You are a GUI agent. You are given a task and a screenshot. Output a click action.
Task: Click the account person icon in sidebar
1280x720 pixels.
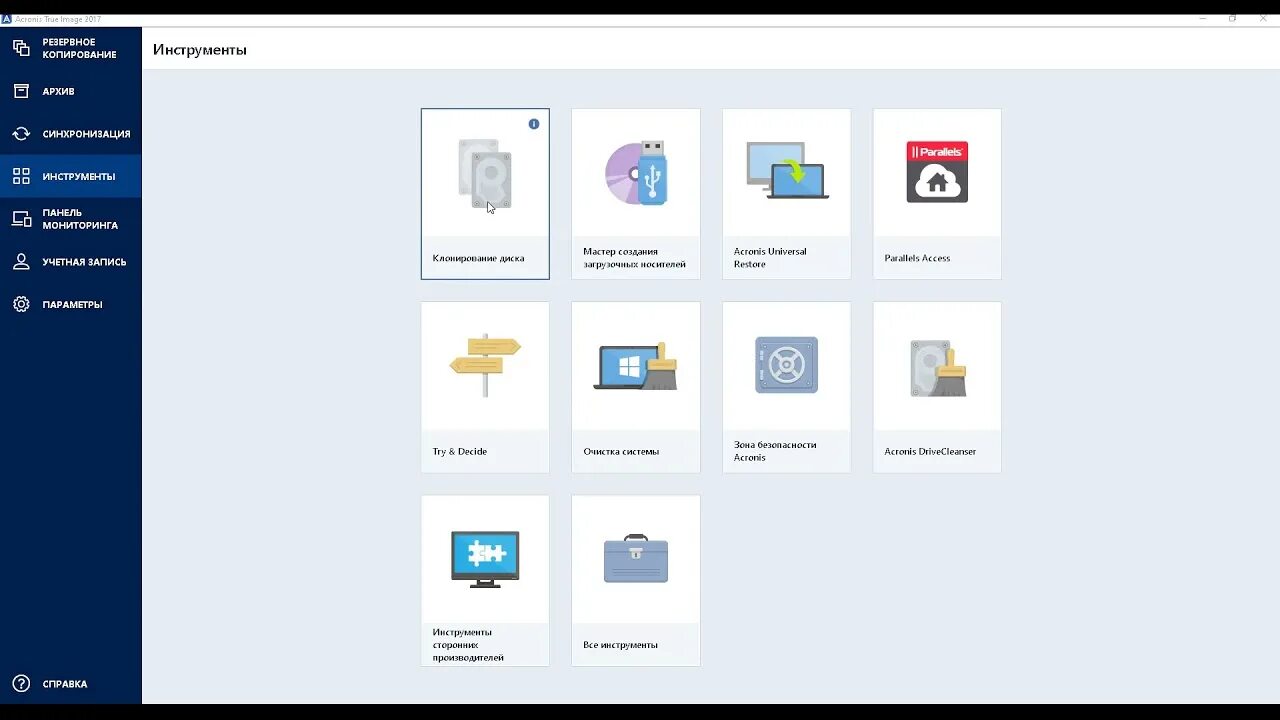21,262
